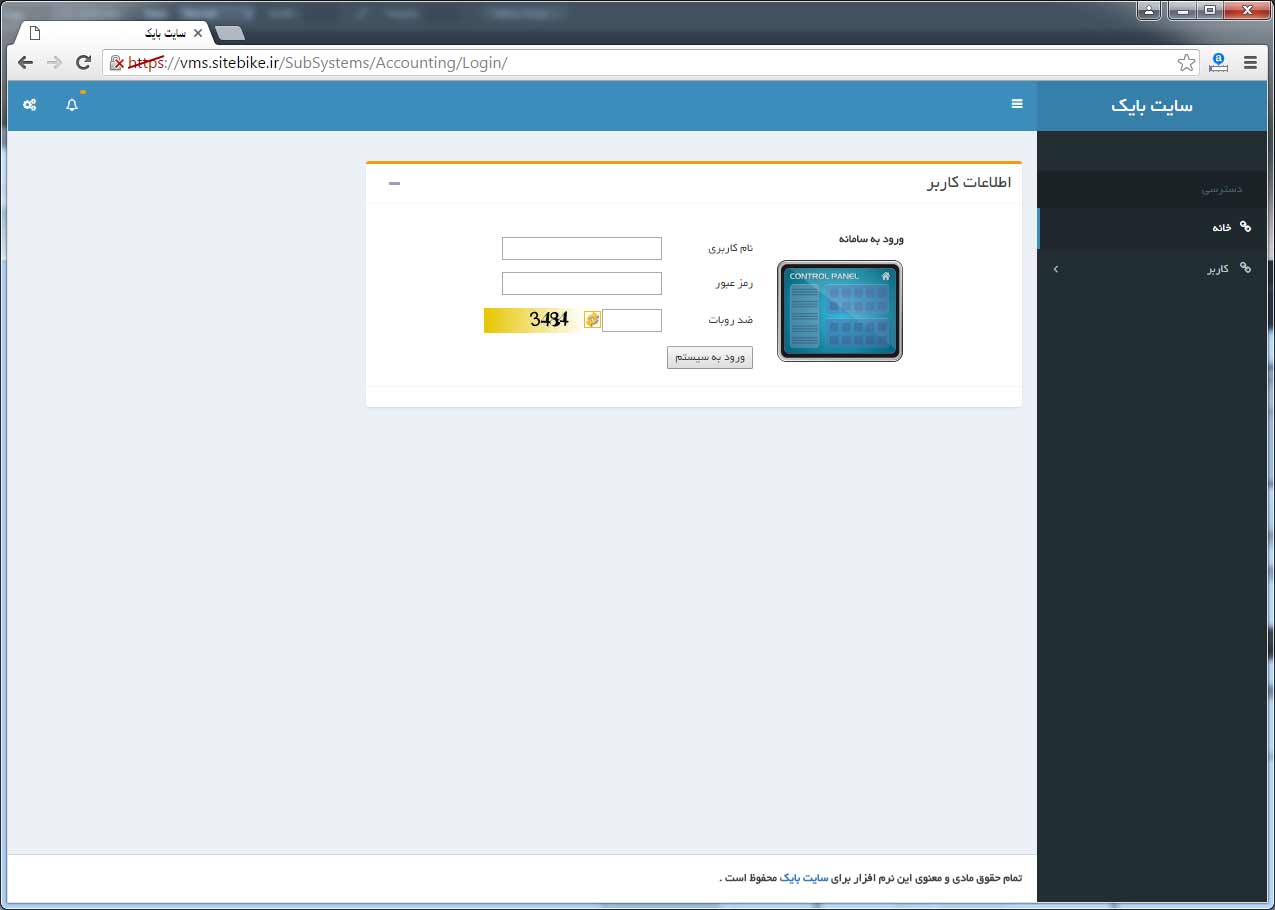Minimize the browser window
The width and height of the screenshot is (1275, 910).
1182,10
